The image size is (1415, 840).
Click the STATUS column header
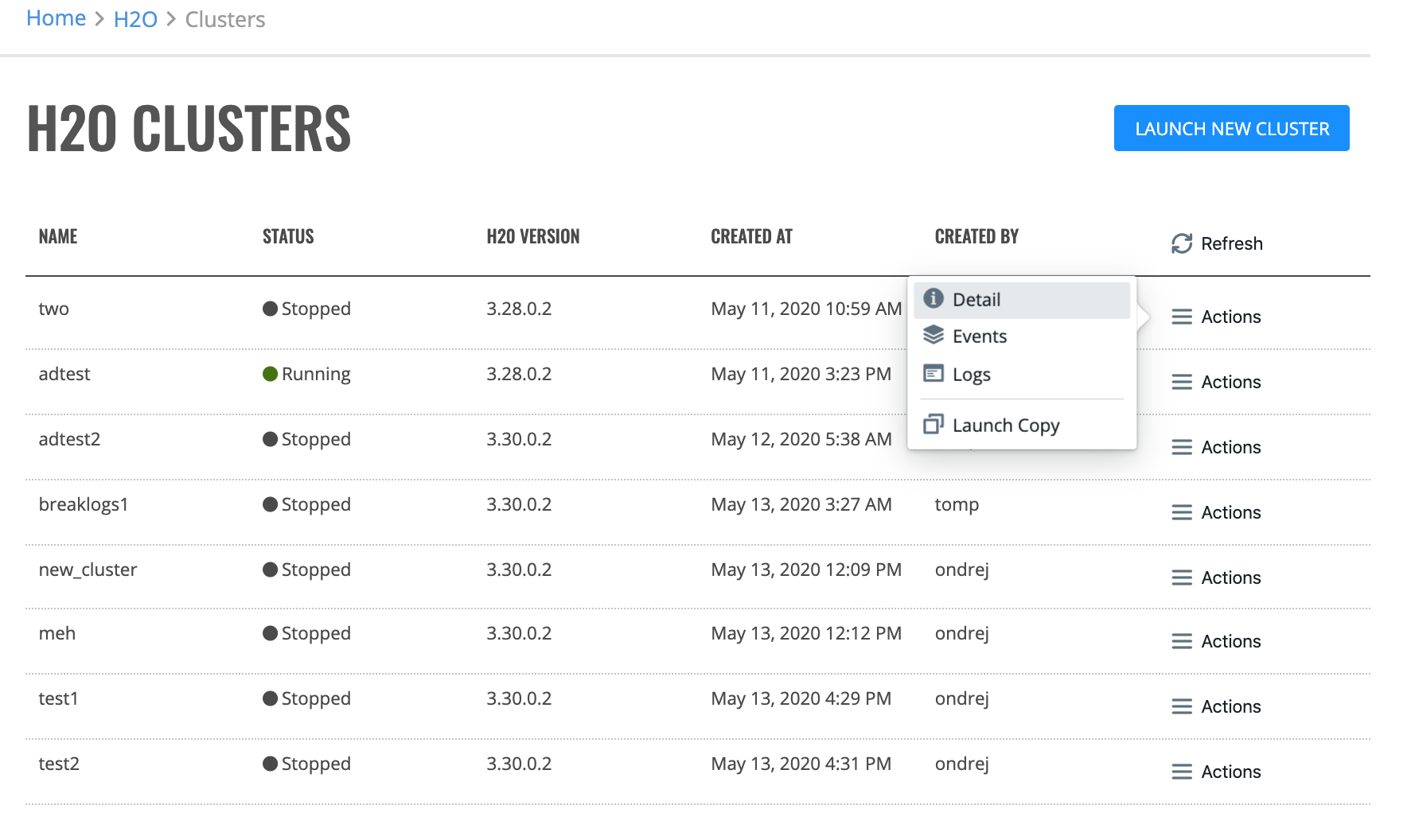point(288,236)
